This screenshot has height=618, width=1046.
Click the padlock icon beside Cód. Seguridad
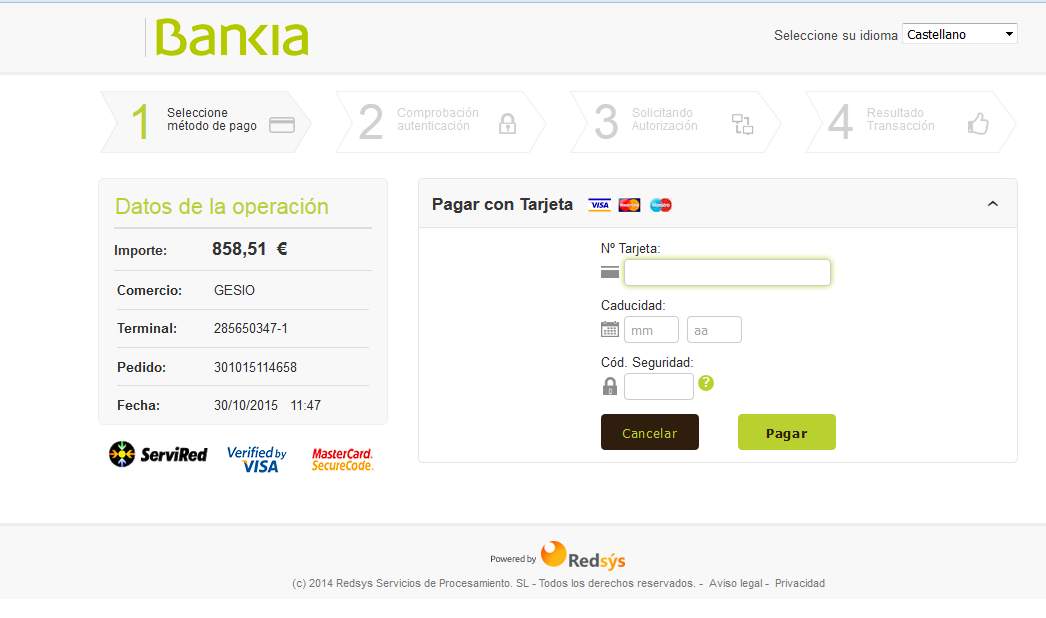(610, 386)
